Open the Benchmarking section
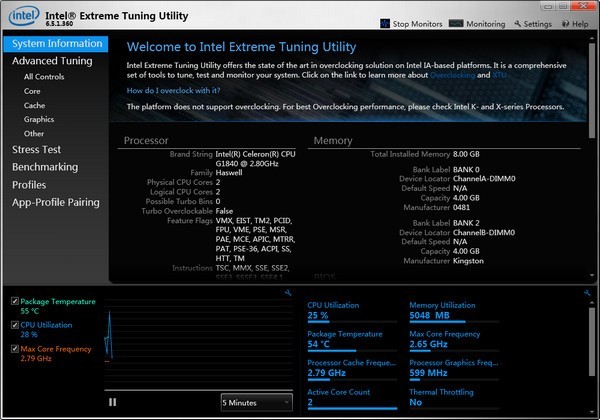This screenshot has width=600, height=420. click(45, 167)
